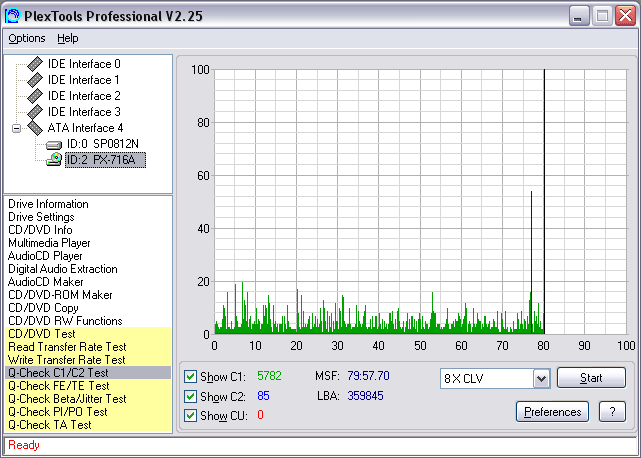Image resolution: width=641 pixels, height=458 pixels.
Task: Click the ATA Interface 4 chip icon
Action: coord(35,128)
